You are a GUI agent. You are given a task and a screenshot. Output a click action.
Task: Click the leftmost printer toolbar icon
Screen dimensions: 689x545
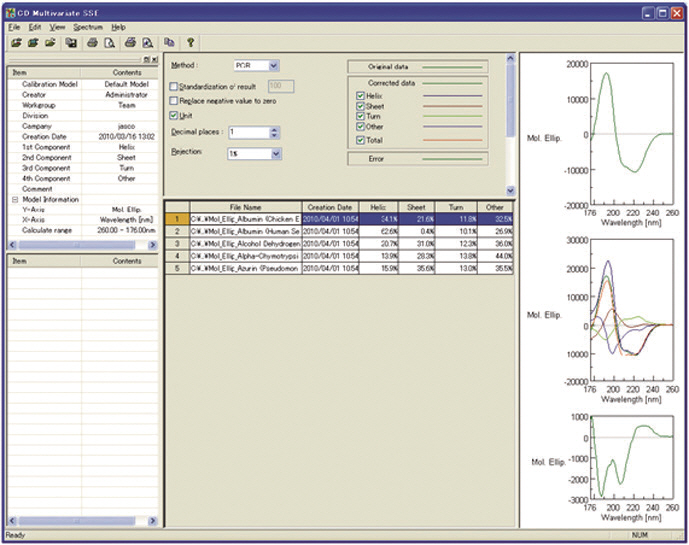tap(92, 43)
